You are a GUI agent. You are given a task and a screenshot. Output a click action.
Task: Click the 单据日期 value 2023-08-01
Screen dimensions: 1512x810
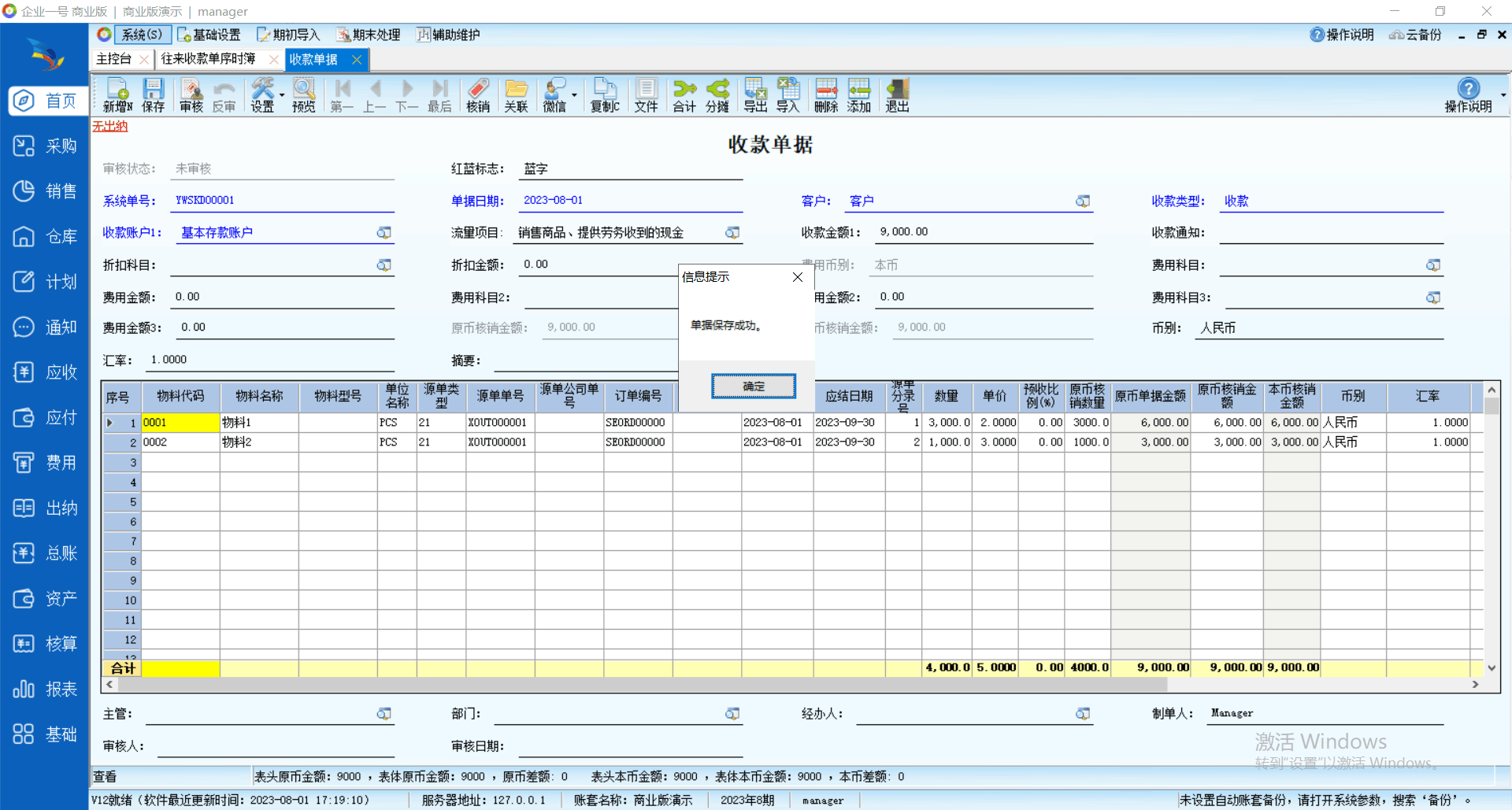pyautogui.click(x=554, y=201)
